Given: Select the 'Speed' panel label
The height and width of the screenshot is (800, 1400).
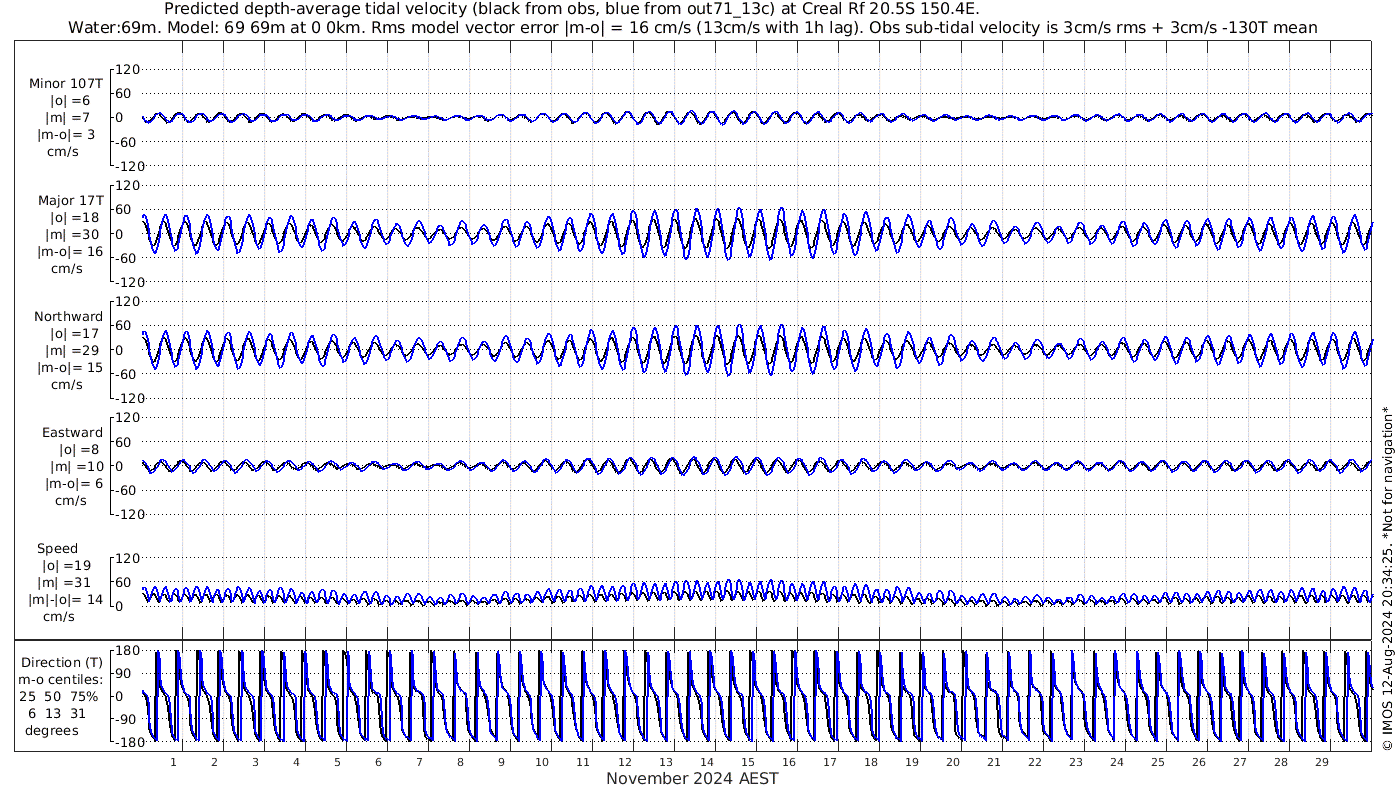Looking at the screenshot, I should pyautogui.click(x=58, y=549).
